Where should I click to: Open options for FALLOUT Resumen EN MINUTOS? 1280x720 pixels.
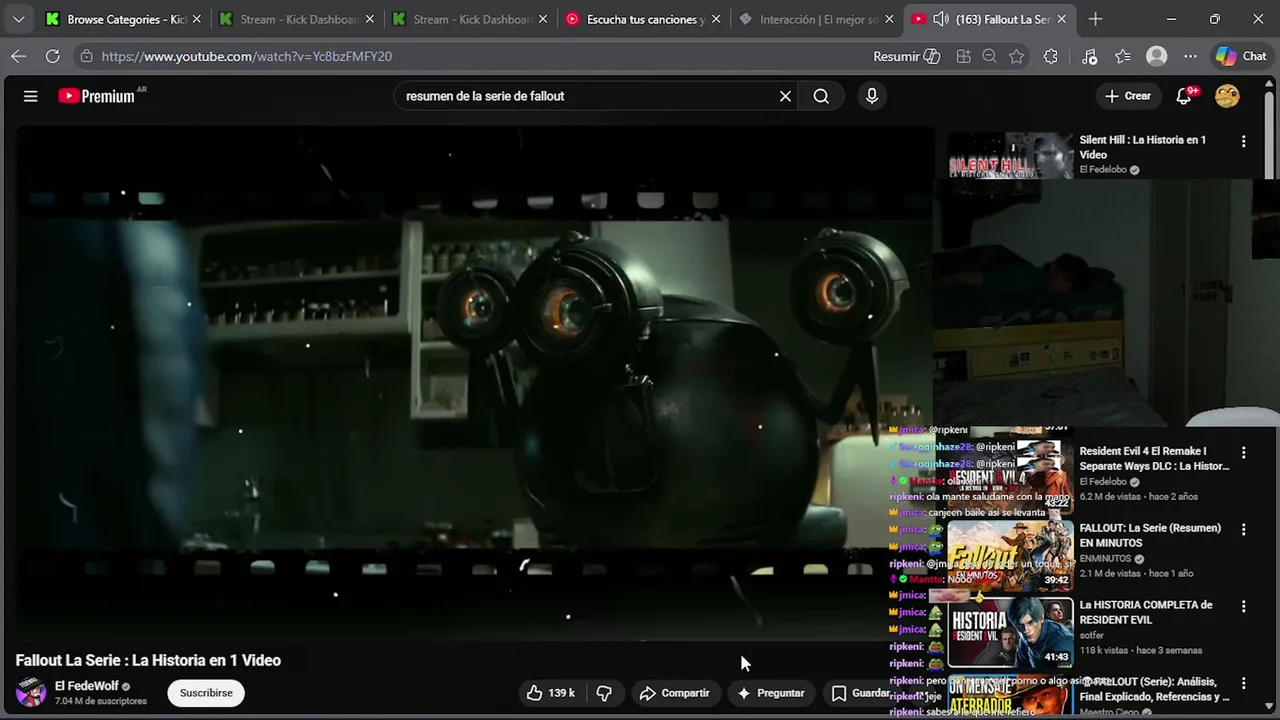[x=1243, y=530]
